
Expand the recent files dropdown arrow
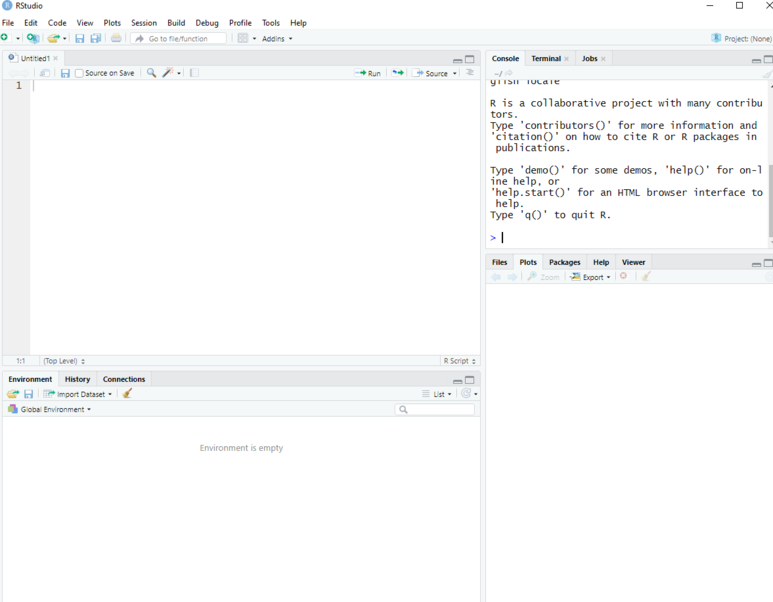(65, 38)
